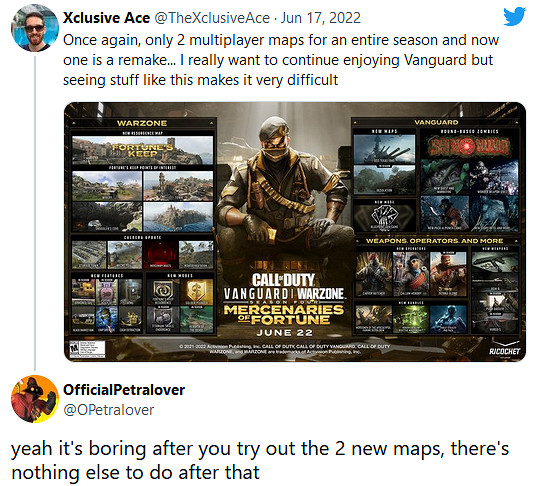The height and width of the screenshot is (486, 537).
Task: Open the Xclusive Ace display name
Action: pyautogui.click(x=106, y=18)
